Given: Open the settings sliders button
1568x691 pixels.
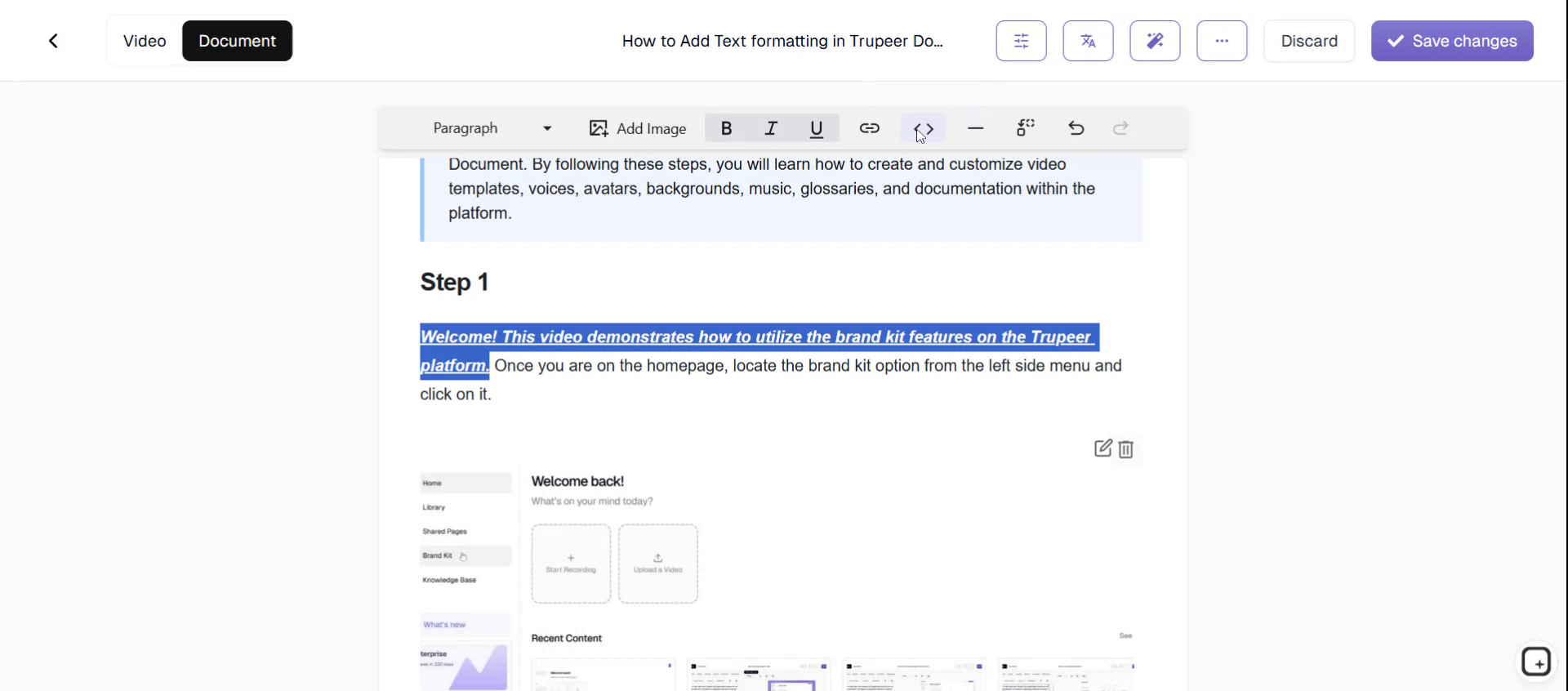Looking at the screenshot, I should tap(1021, 41).
